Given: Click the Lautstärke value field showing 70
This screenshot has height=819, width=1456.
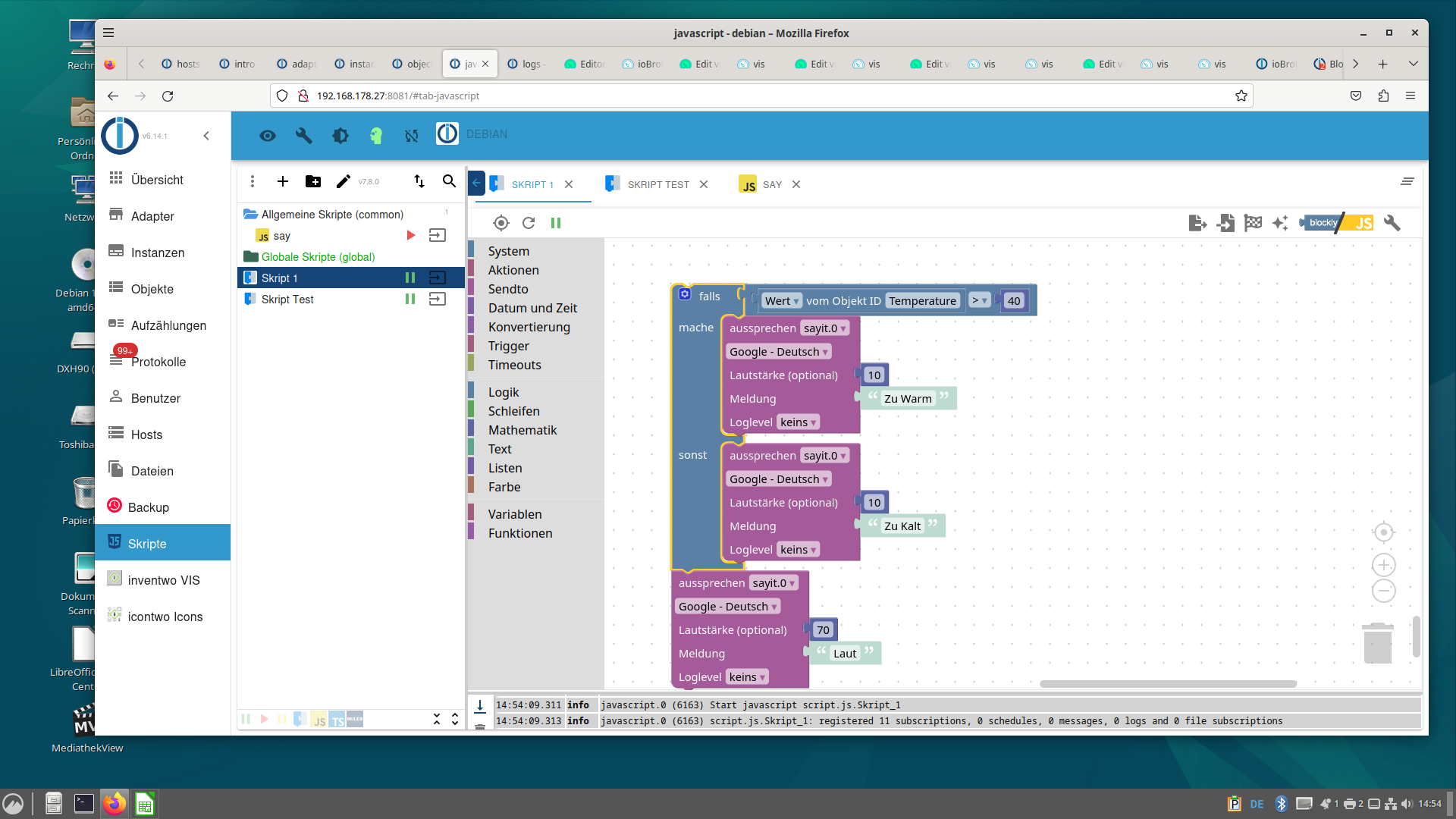Looking at the screenshot, I should 824,629.
